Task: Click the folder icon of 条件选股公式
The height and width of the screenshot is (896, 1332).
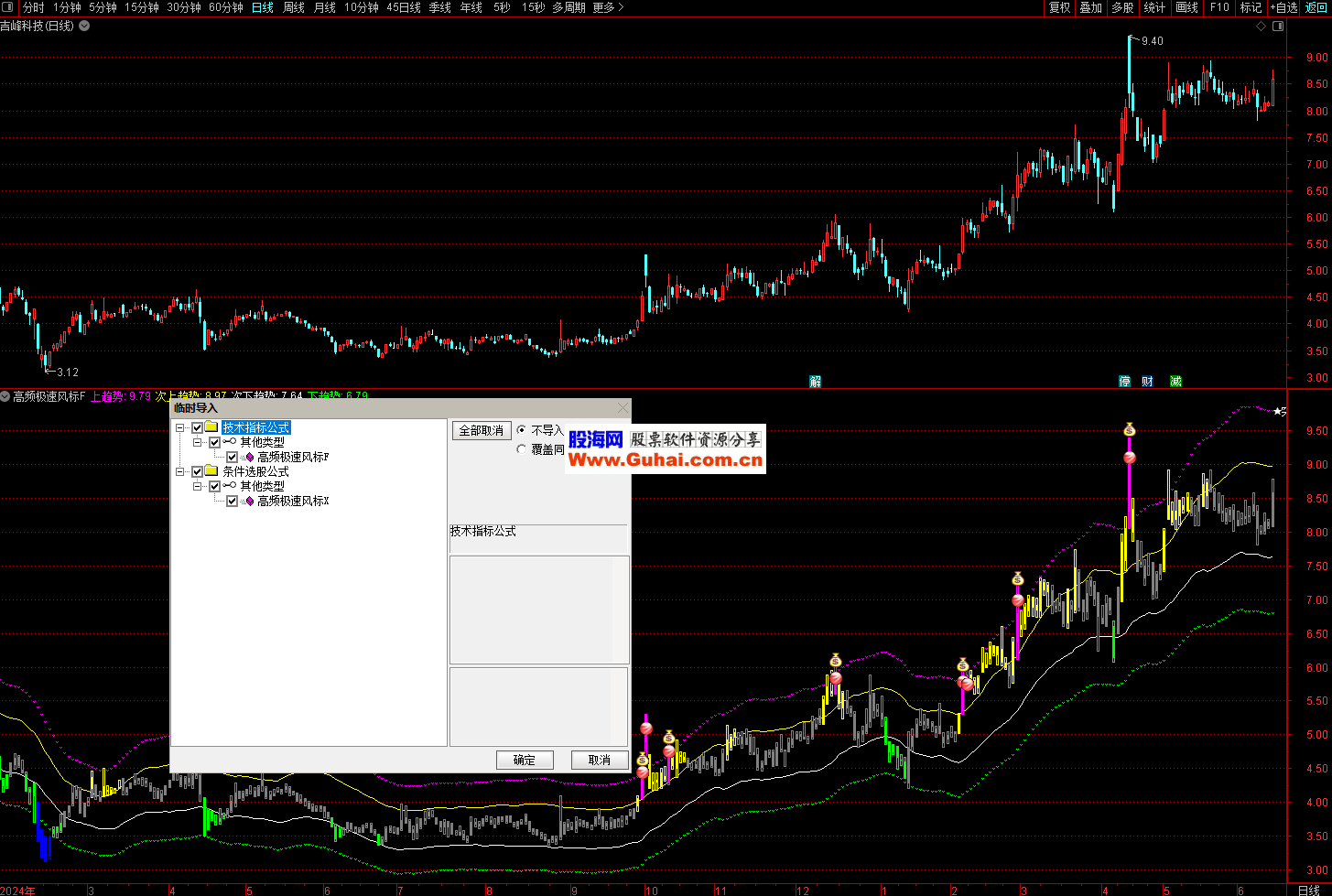Action: [x=211, y=471]
